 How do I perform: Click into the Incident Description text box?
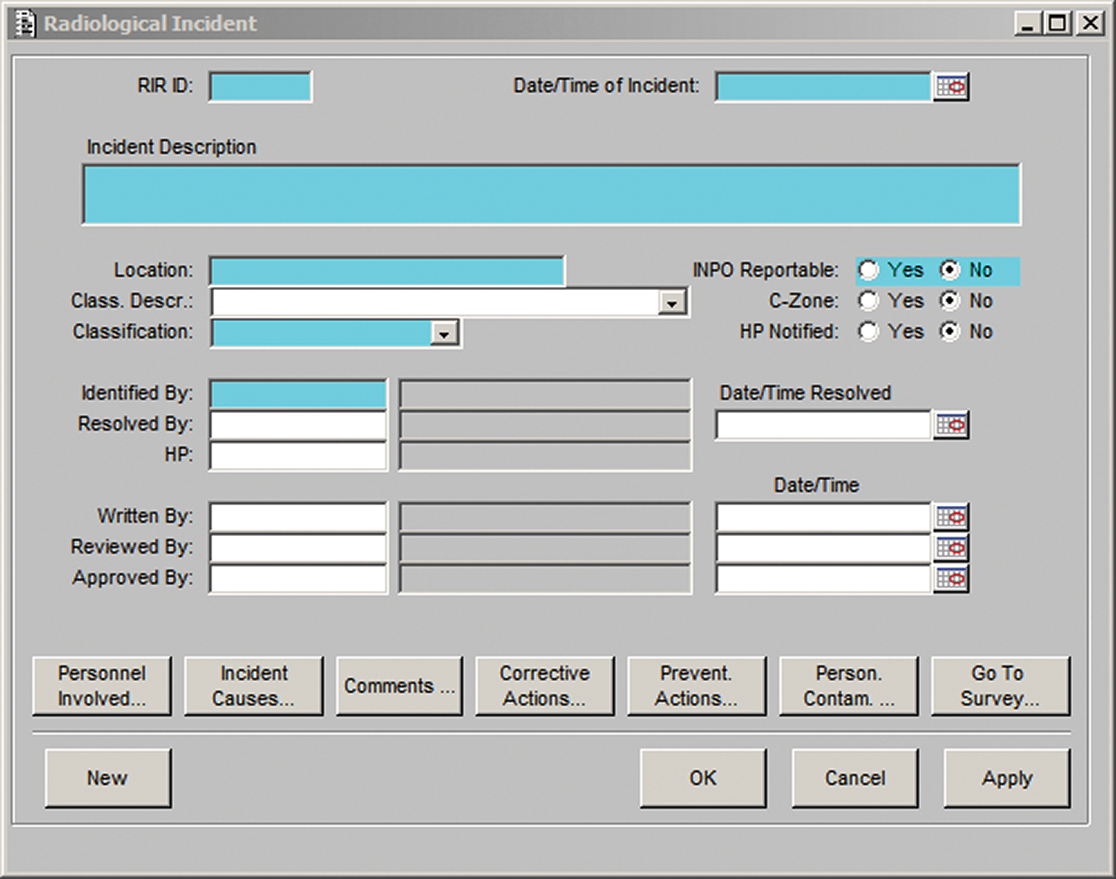click(552, 194)
